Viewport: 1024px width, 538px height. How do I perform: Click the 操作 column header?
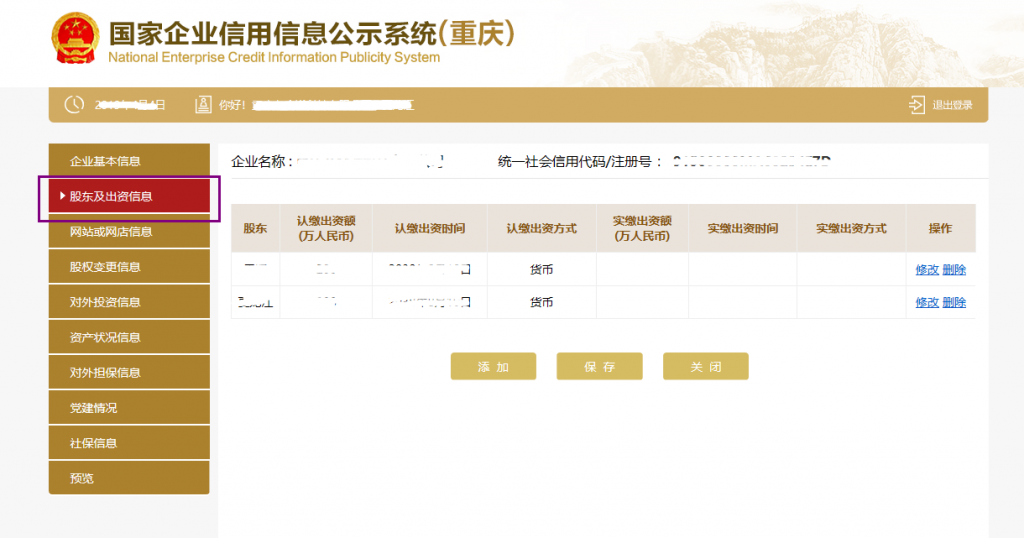940,228
